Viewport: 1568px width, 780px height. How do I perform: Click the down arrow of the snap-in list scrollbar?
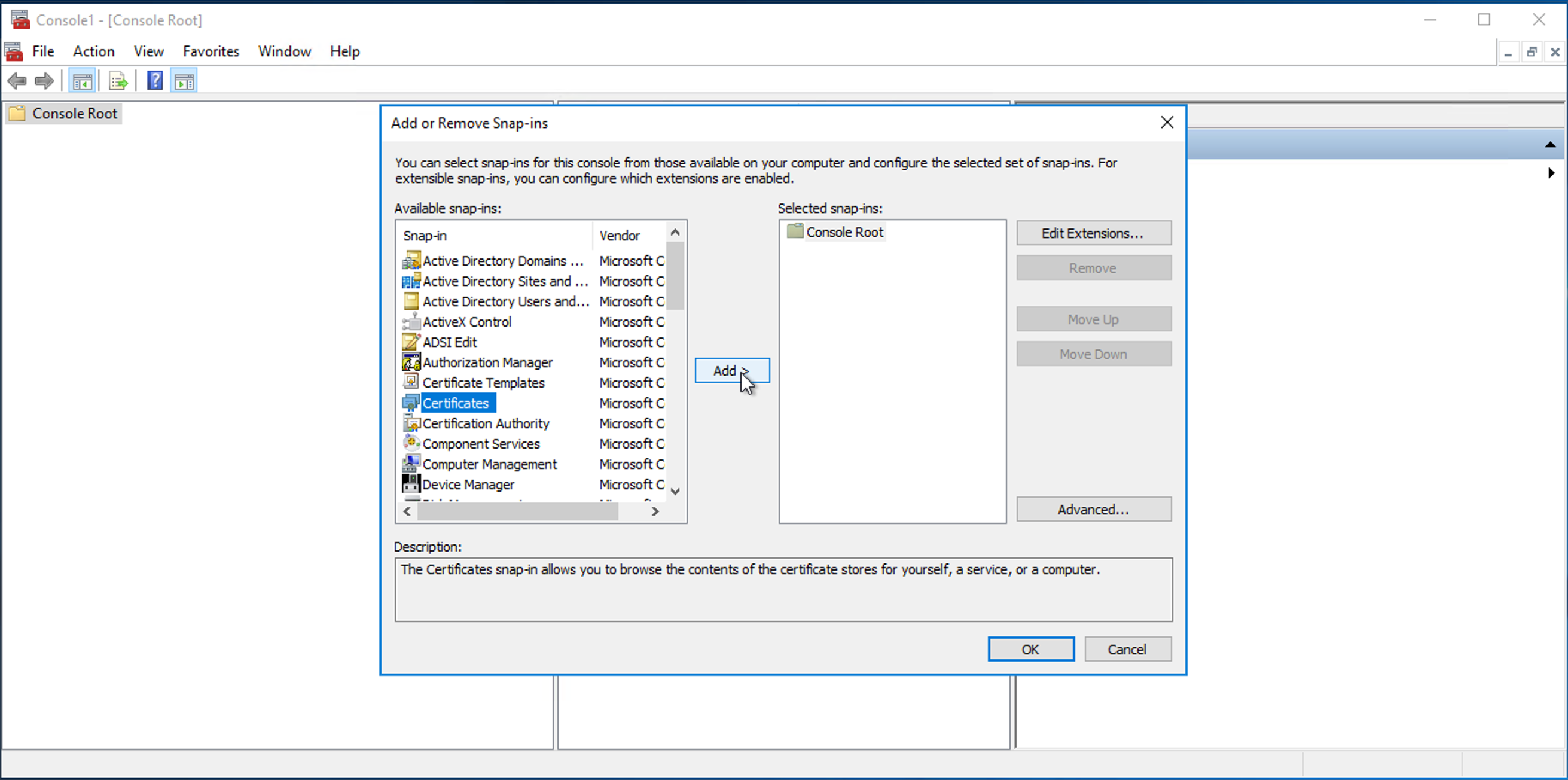pyautogui.click(x=675, y=490)
